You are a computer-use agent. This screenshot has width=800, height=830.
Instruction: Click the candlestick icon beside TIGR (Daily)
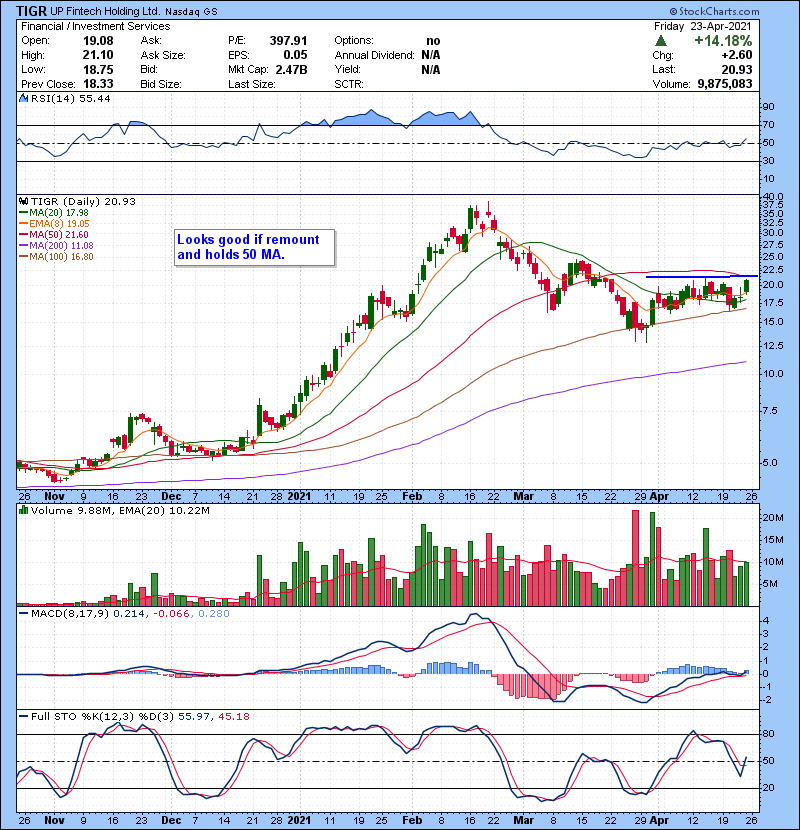(23, 201)
